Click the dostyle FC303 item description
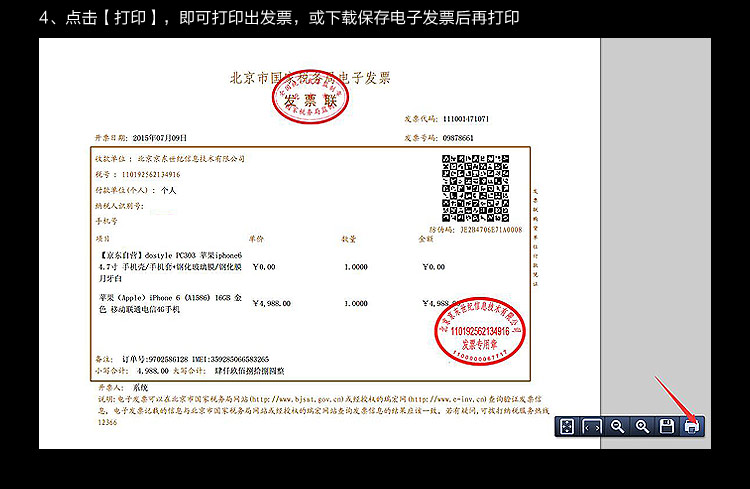 tap(170, 267)
